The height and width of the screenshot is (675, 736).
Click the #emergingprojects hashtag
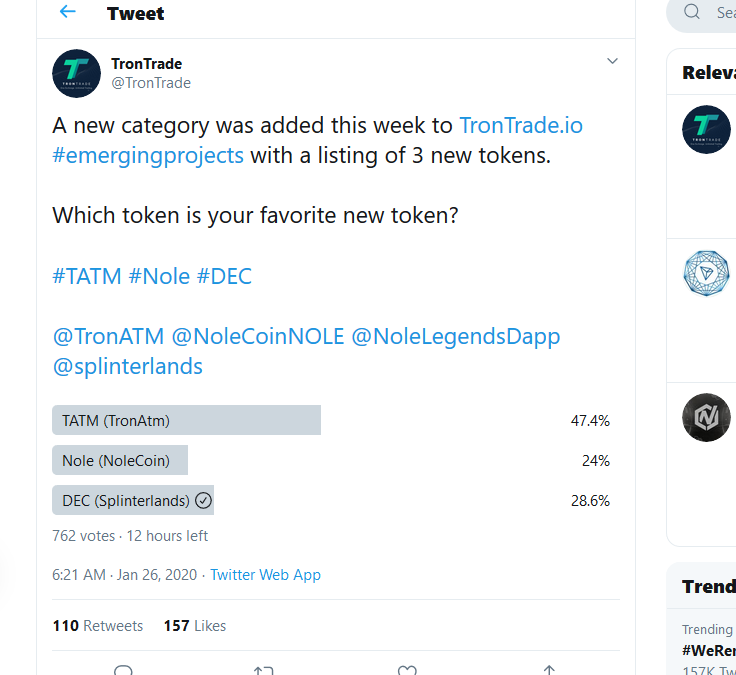[148, 156]
